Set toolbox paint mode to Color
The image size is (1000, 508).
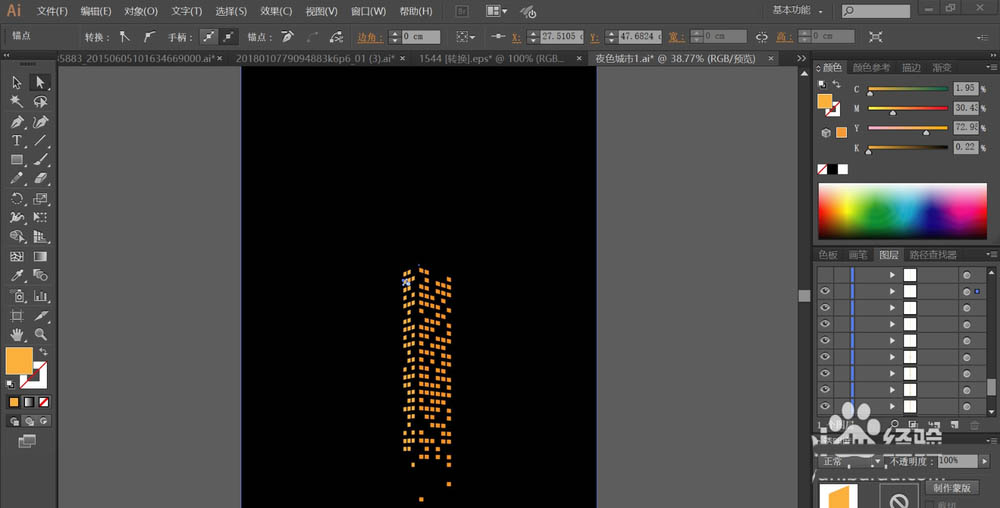14,402
